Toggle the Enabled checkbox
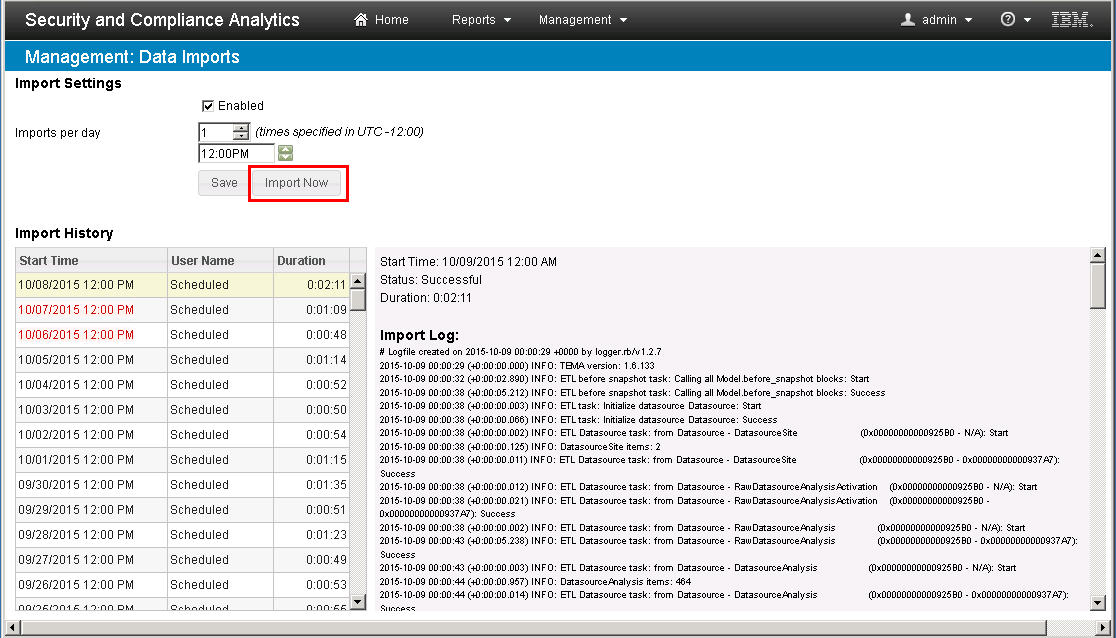This screenshot has height=638, width=1116. pyautogui.click(x=208, y=106)
